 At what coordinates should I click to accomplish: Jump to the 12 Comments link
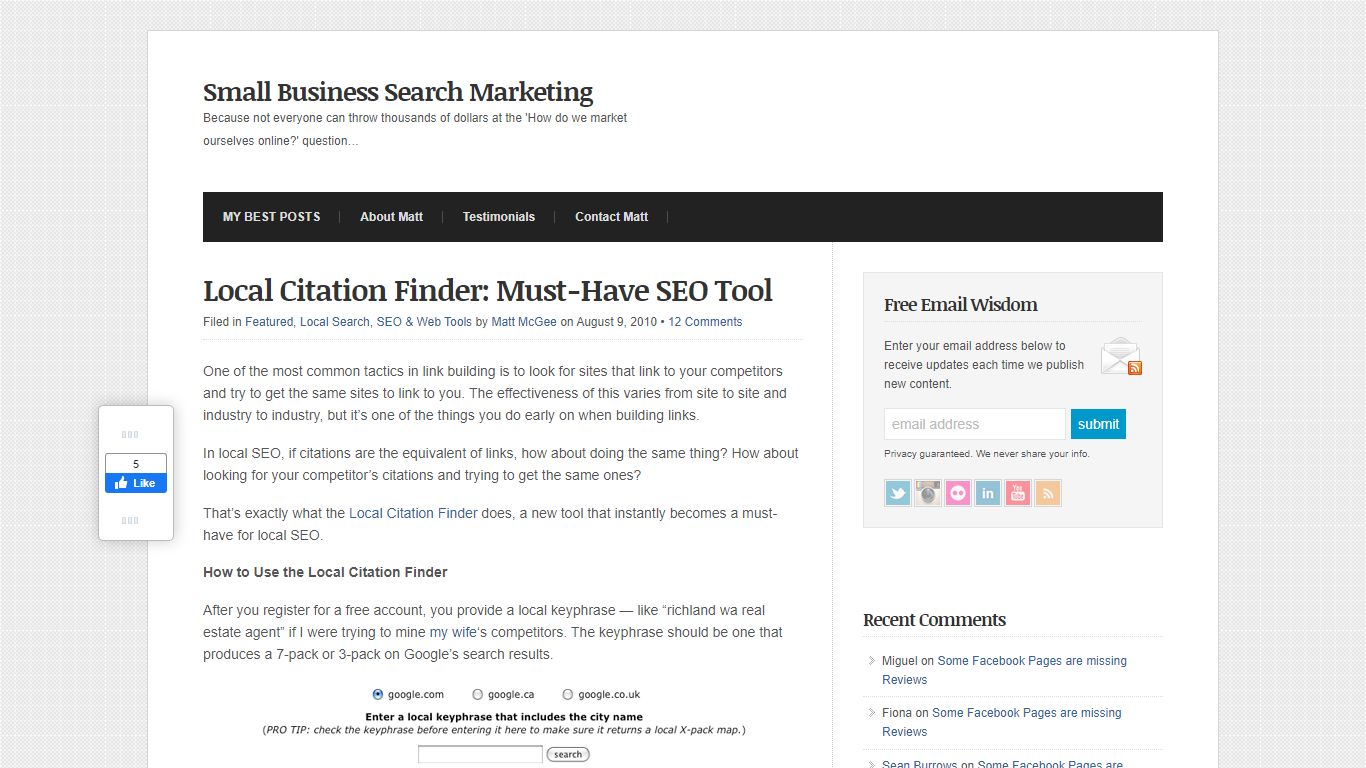point(705,322)
